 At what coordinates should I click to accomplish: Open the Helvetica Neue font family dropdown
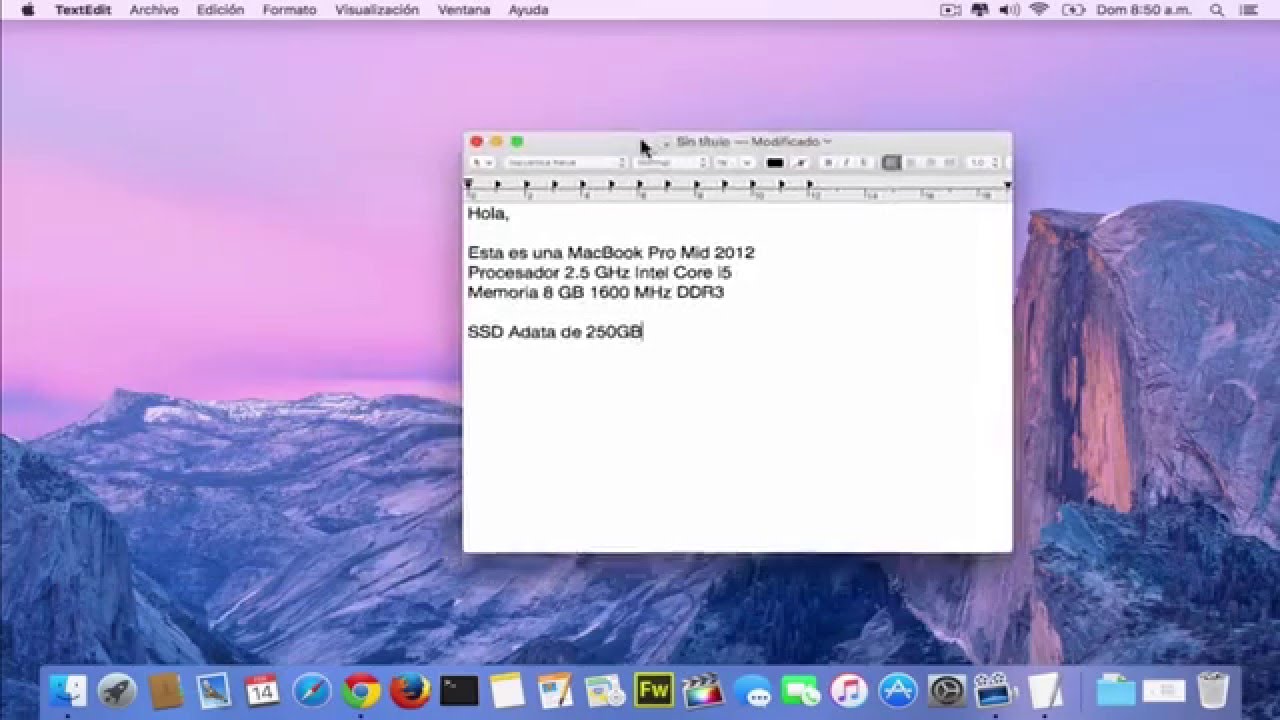coord(564,162)
